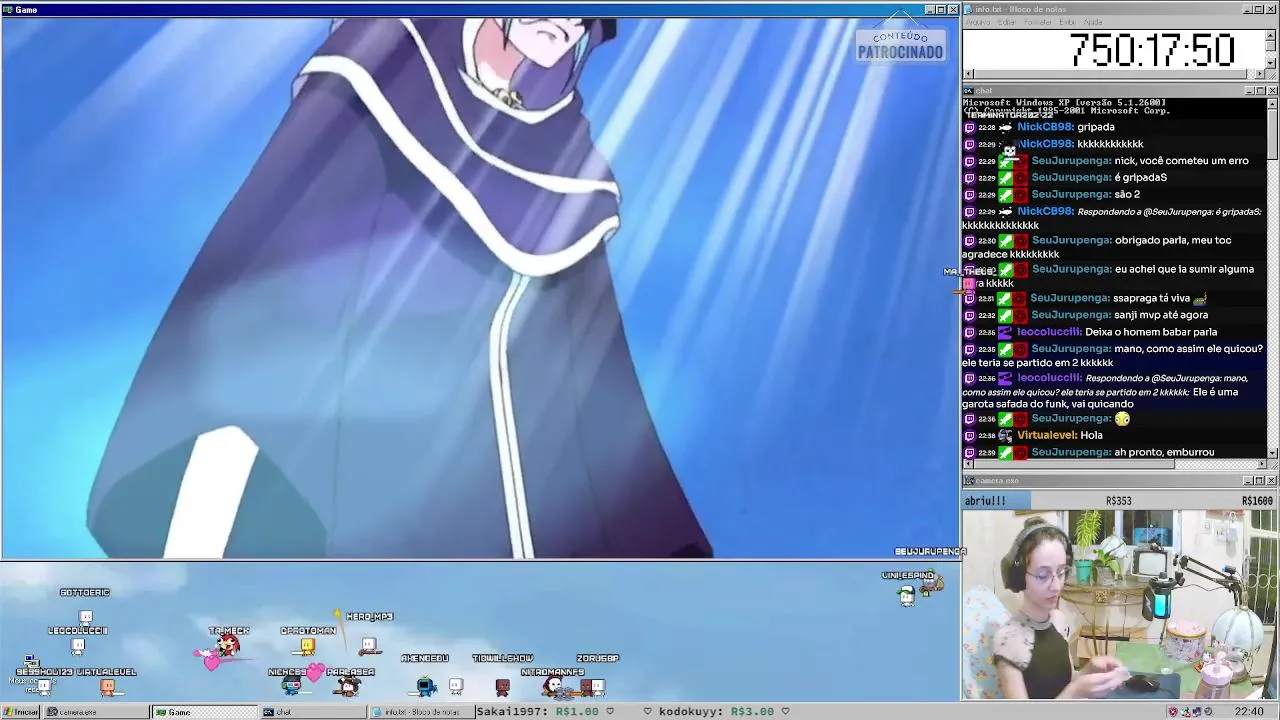
Task: Open the Editar menu in Bloco de notas
Action: coord(1007,22)
